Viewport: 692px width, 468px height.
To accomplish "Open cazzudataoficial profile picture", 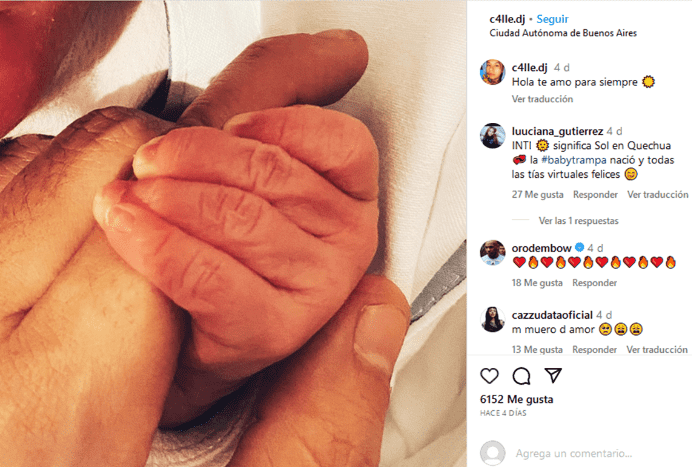I will tap(493, 319).
